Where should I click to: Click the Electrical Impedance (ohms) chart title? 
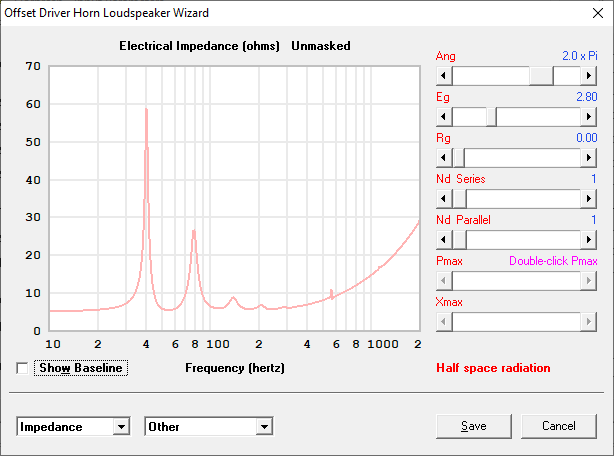[x=199, y=46]
